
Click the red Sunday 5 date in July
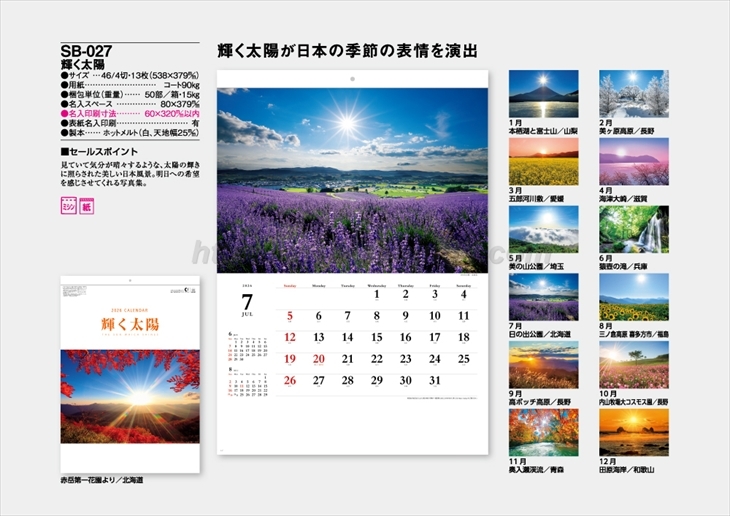[290, 316]
